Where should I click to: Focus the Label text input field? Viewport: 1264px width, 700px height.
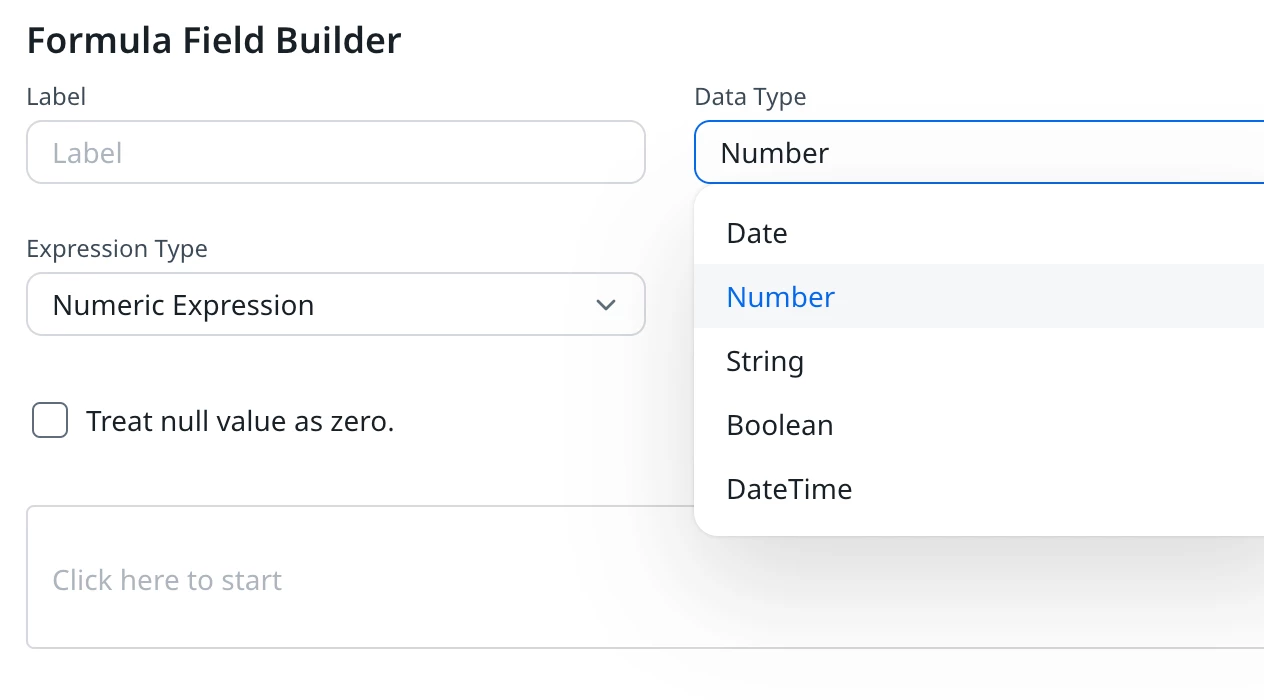tap(335, 153)
